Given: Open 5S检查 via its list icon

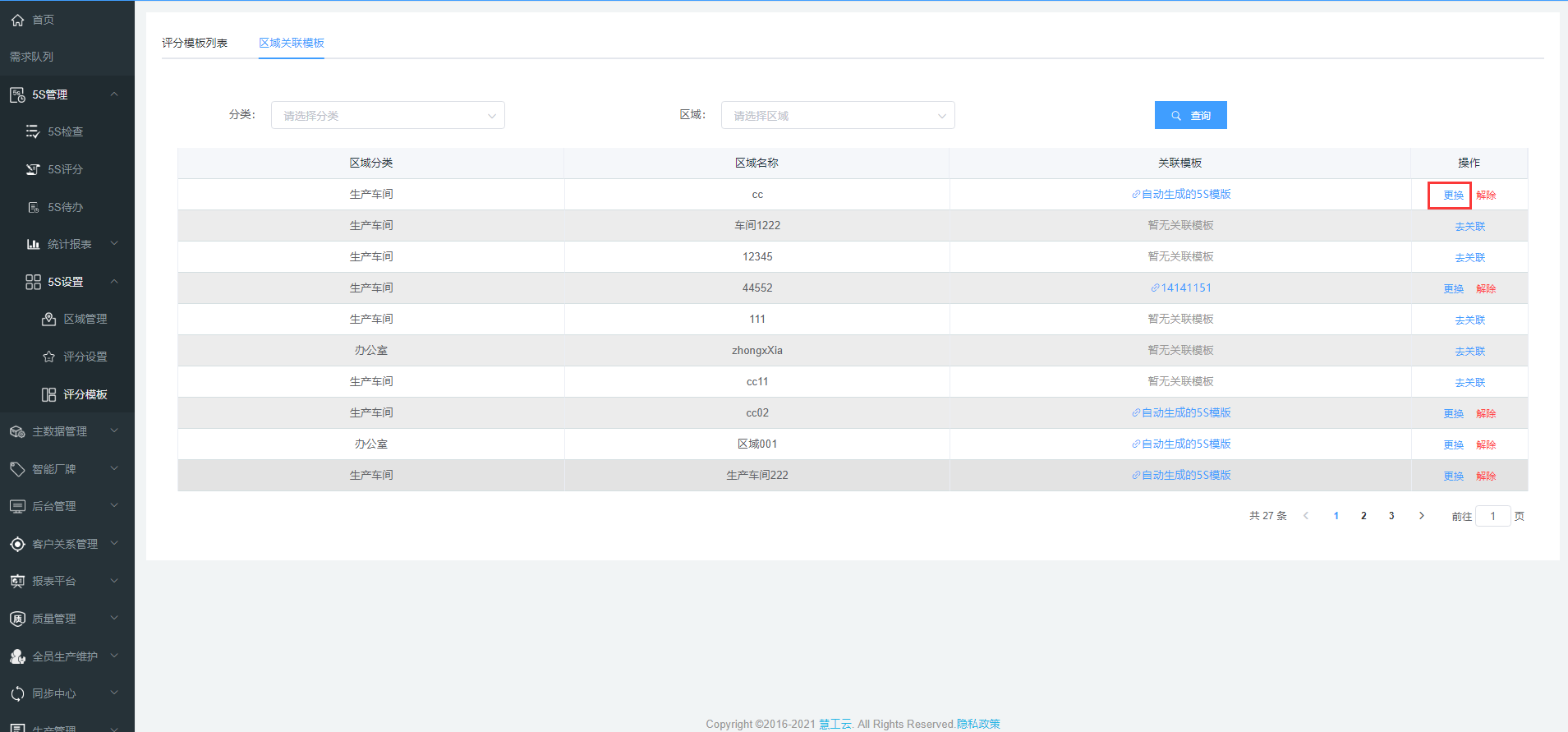Looking at the screenshot, I should click(x=33, y=131).
